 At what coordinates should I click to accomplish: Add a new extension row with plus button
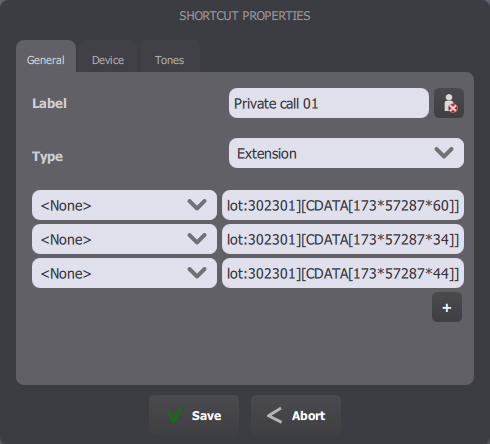pos(447,307)
